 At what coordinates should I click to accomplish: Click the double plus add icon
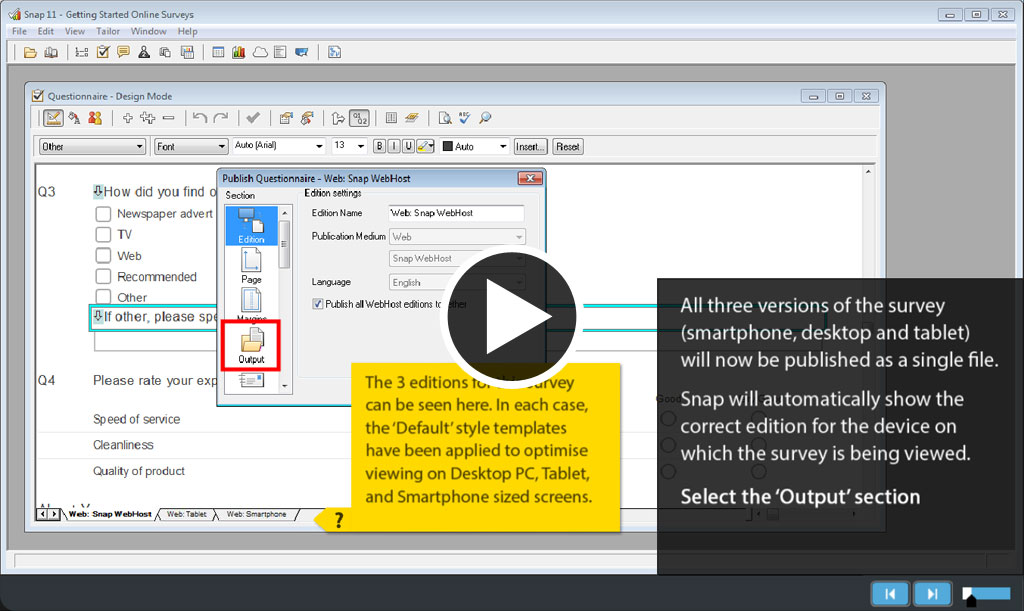pyautogui.click(x=148, y=118)
